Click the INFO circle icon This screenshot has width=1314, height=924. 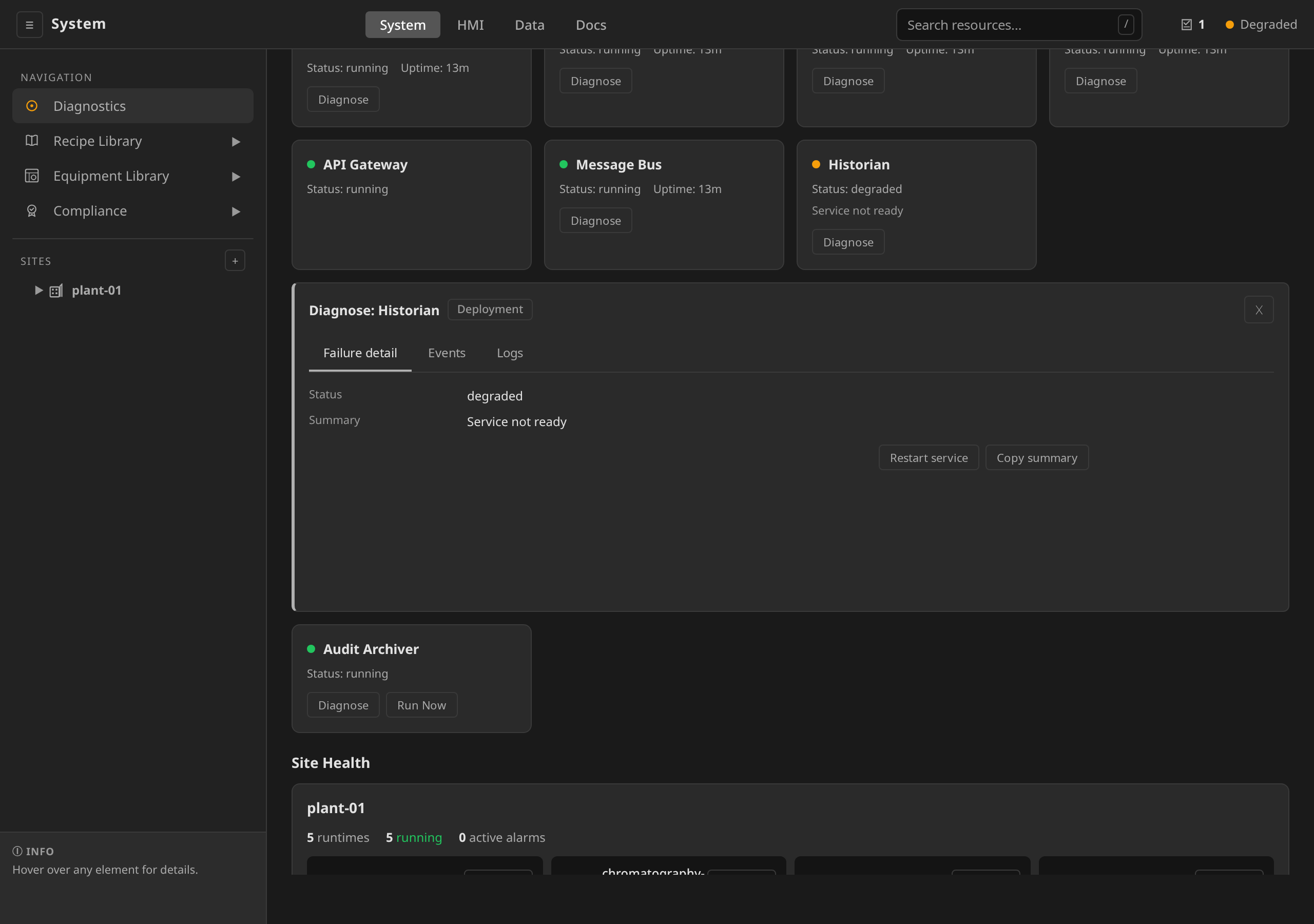coord(18,851)
